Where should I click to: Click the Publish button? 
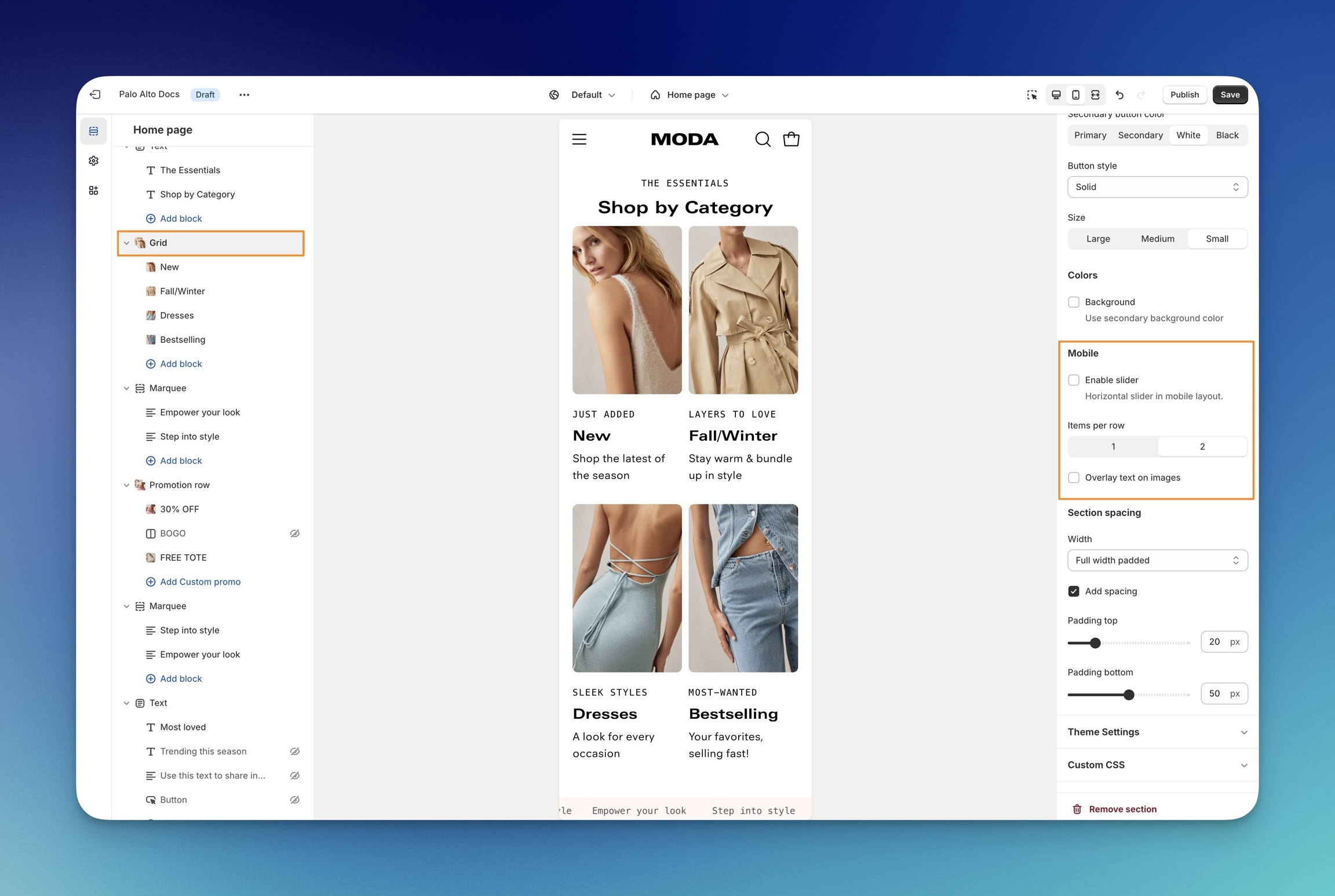[x=1184, y=94]
